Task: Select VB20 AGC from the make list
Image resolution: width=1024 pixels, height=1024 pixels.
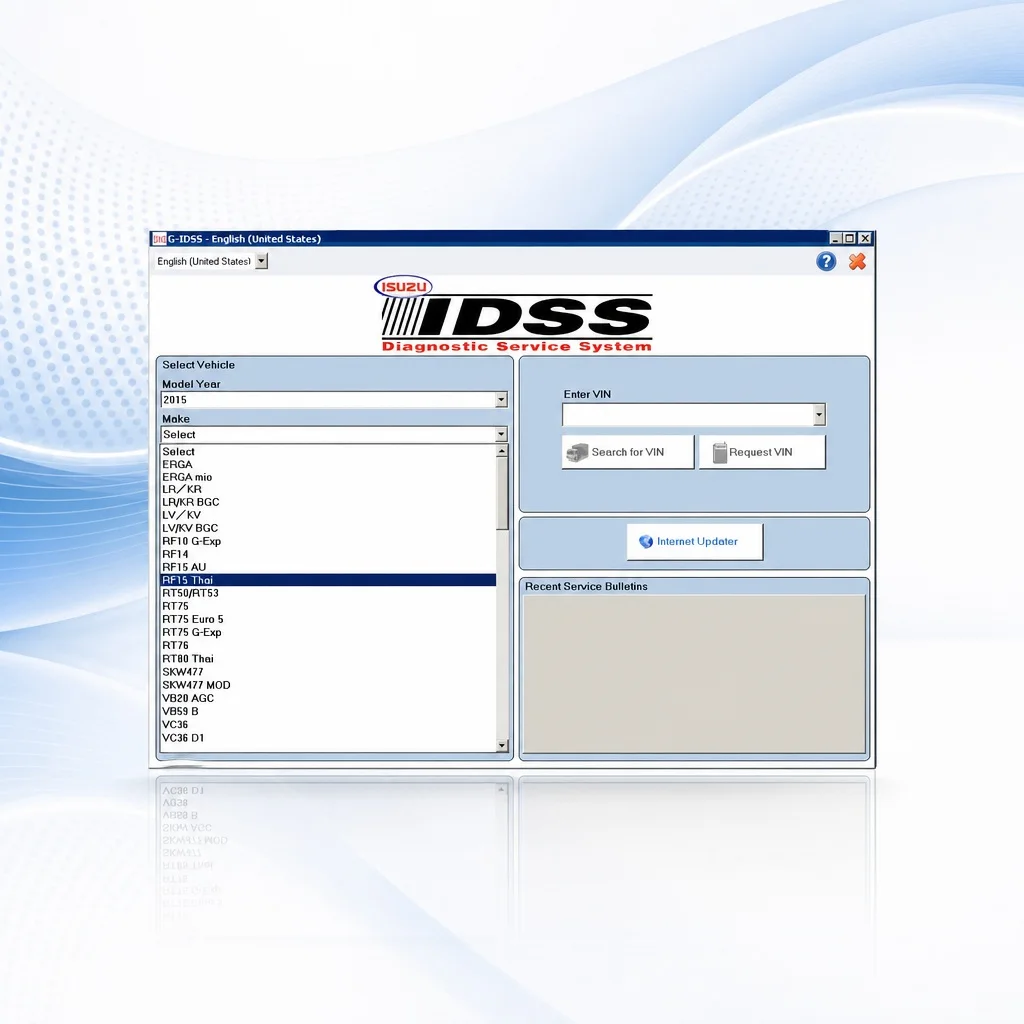Action: point(328,698)
